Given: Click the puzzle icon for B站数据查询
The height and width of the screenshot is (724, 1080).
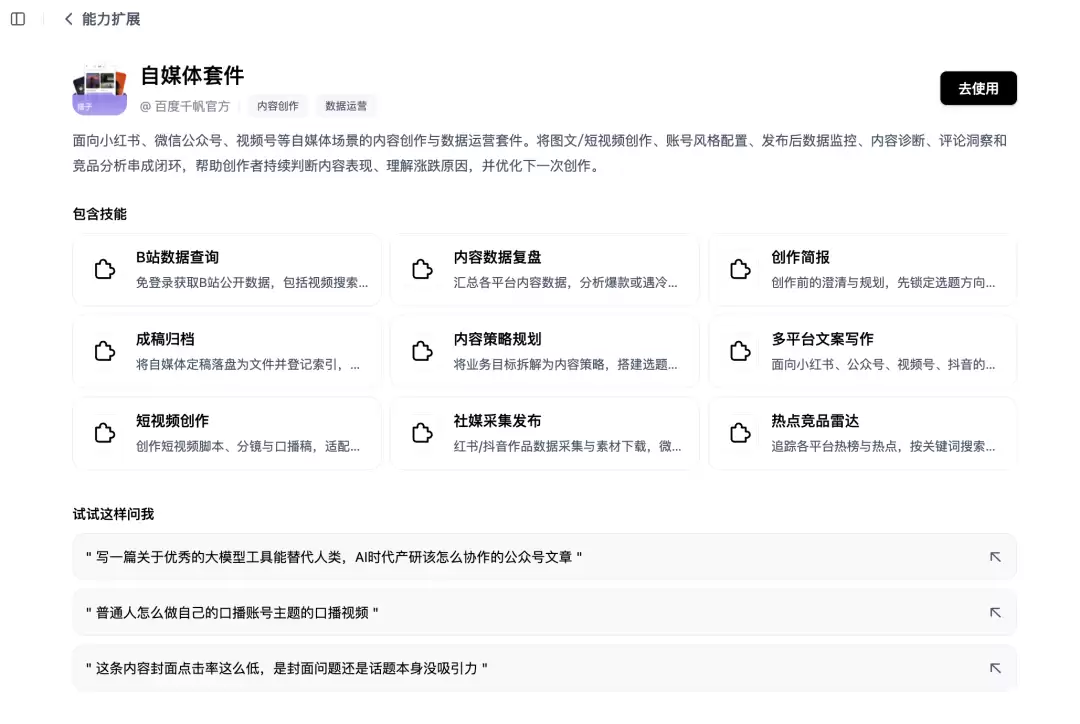Looking at the screenshot, I should [x=105, y=269].
